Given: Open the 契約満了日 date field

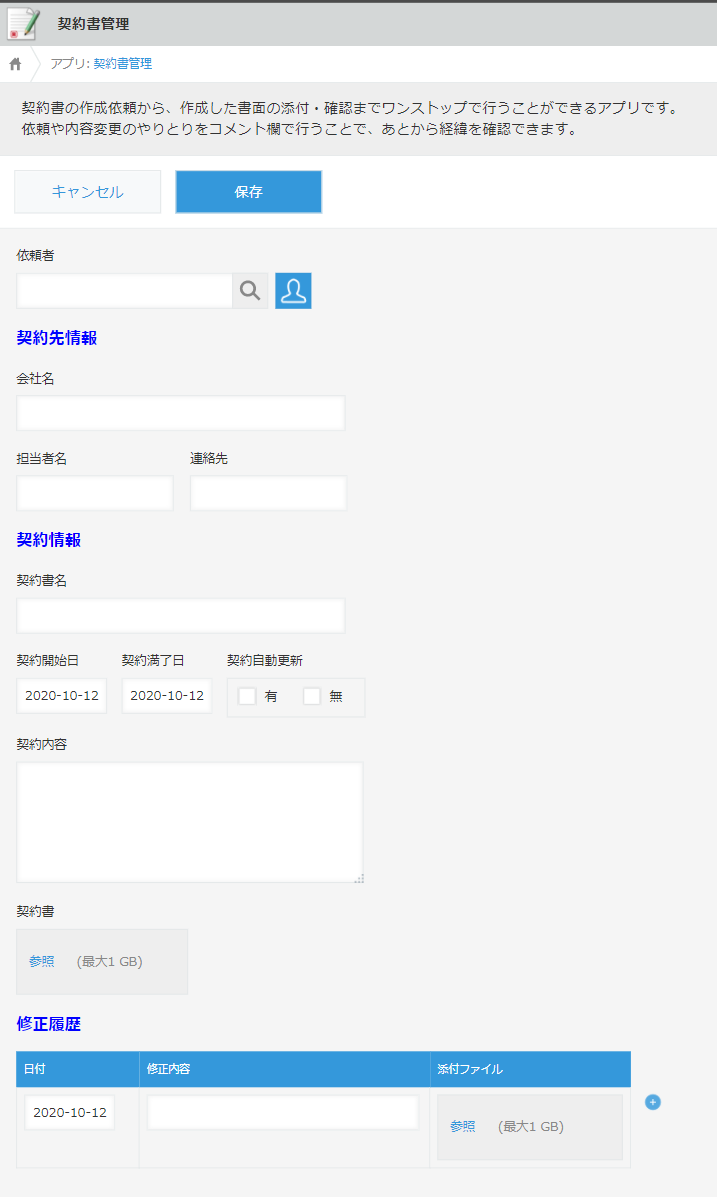Looking at the screenshot, I should (x=167, y=696).
